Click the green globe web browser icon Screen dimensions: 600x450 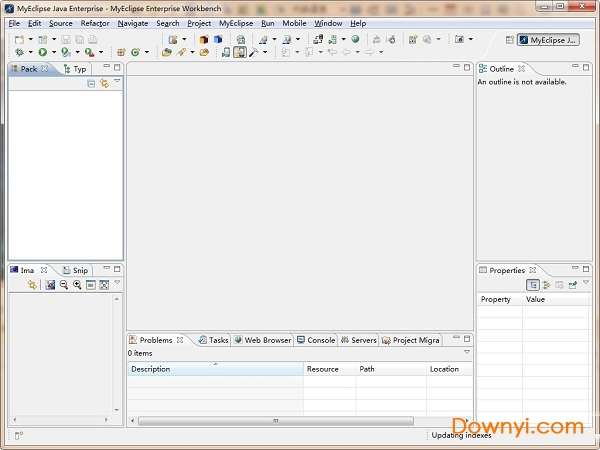pyautogui.click(x=355, y=39)
